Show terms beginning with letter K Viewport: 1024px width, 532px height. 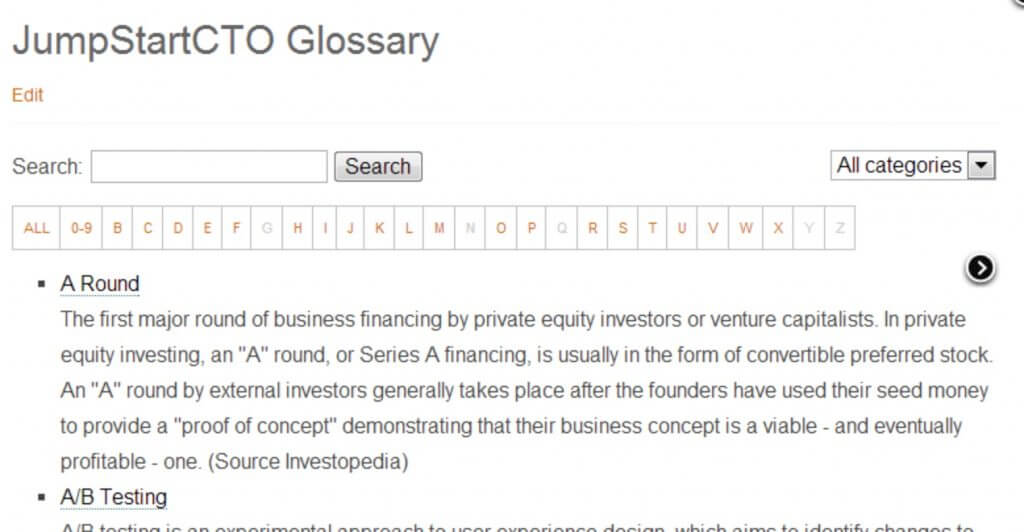click(380, 228)
